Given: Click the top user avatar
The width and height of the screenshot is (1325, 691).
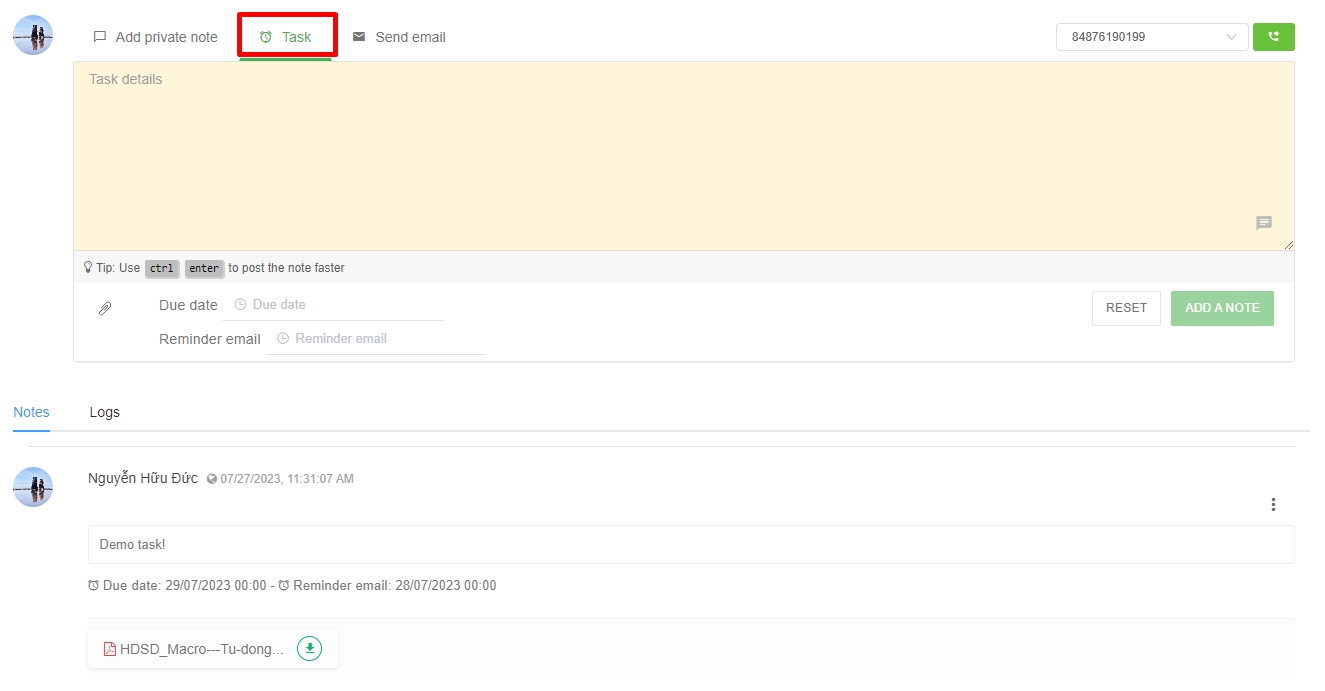Looking at the screenshot, I should pyautogui.click(x=33, y=35).
